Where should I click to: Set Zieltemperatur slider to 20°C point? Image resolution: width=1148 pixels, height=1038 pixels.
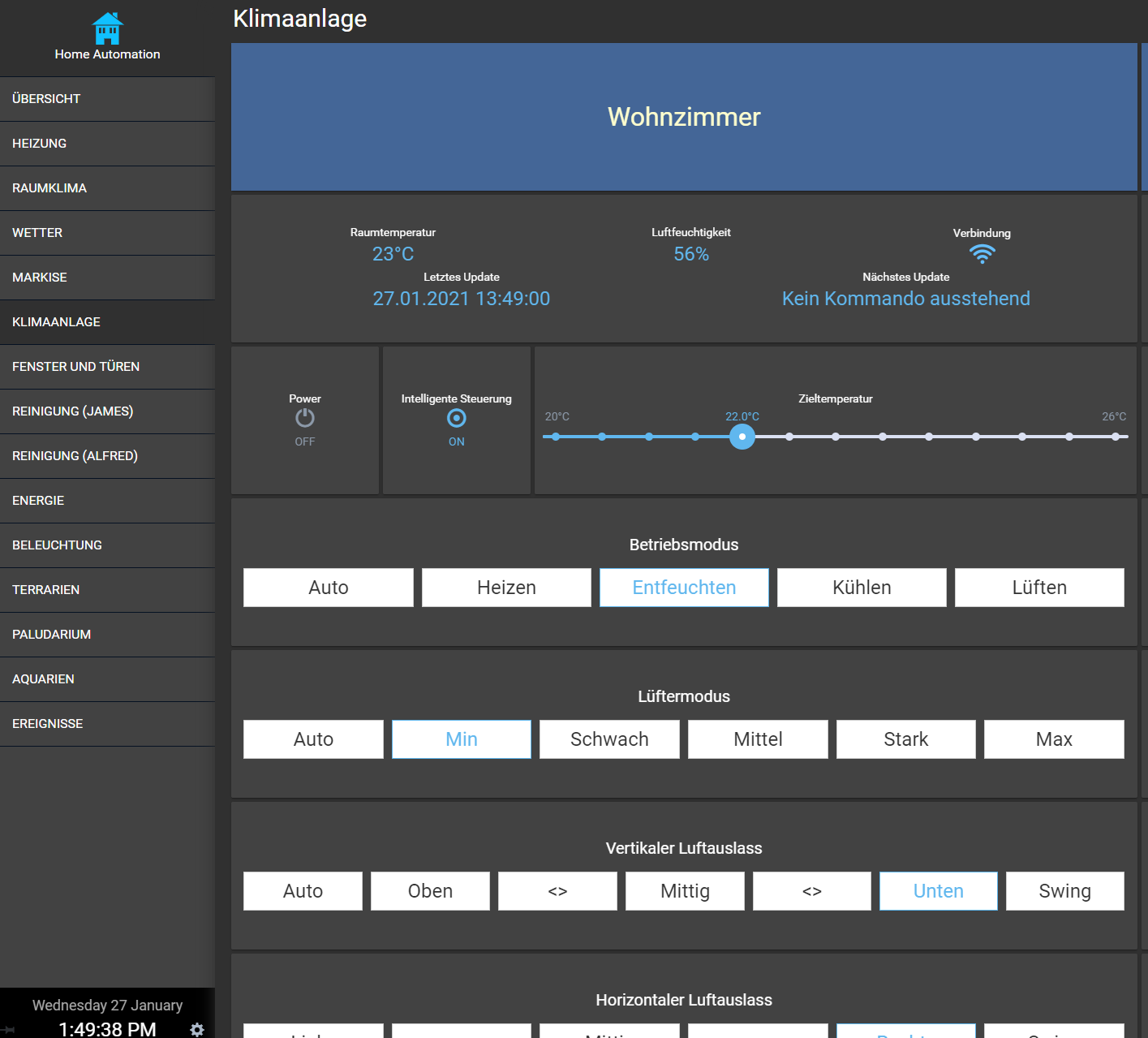click(556, 437)
